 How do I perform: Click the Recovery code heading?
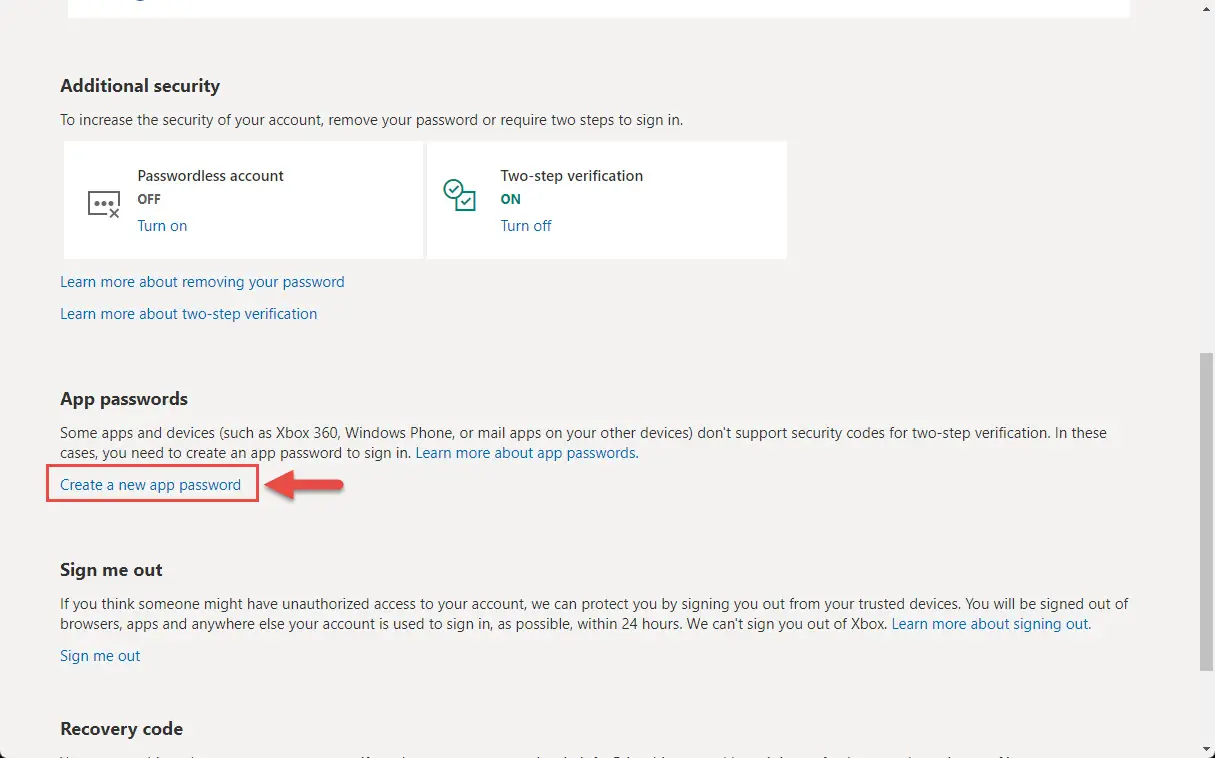122,728
